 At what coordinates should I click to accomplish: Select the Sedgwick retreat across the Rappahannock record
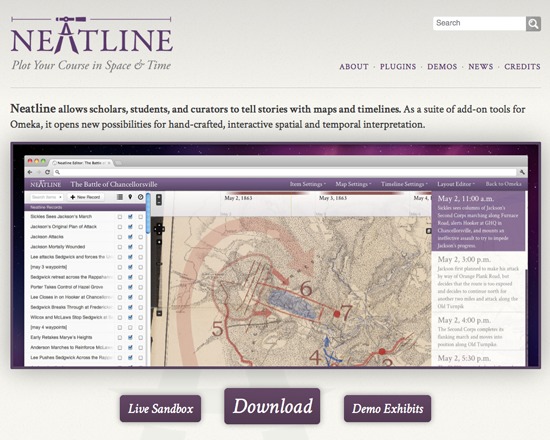click(71, 277)
